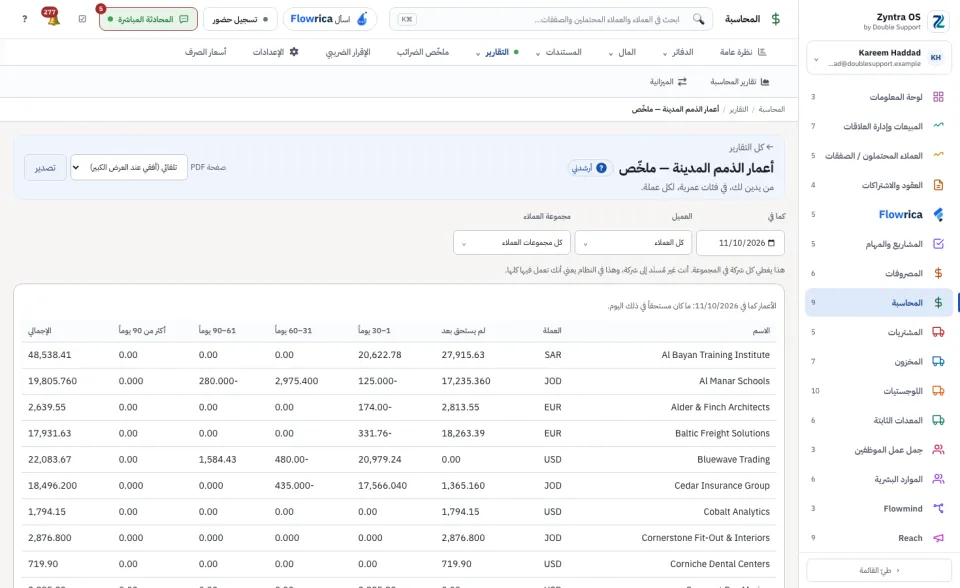Open المشاريع والمهام sidebar icon
Image resolution: width=960 pixels, height=588 pixels.
(938, 244)
